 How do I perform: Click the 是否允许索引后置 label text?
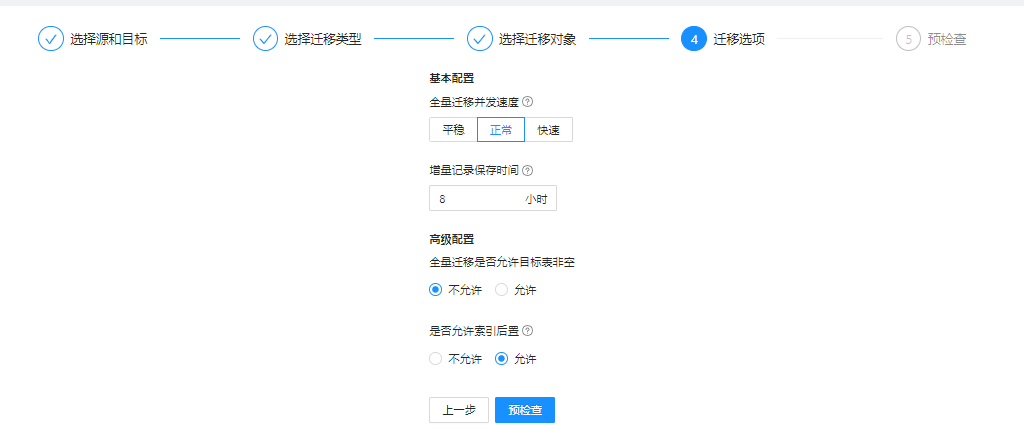[474, 331]
